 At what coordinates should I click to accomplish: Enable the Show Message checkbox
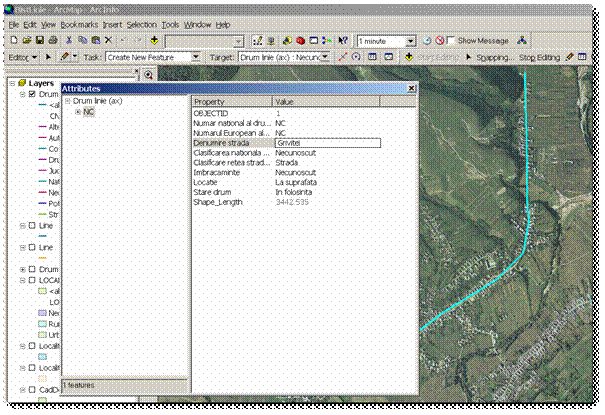click(451, 41)
